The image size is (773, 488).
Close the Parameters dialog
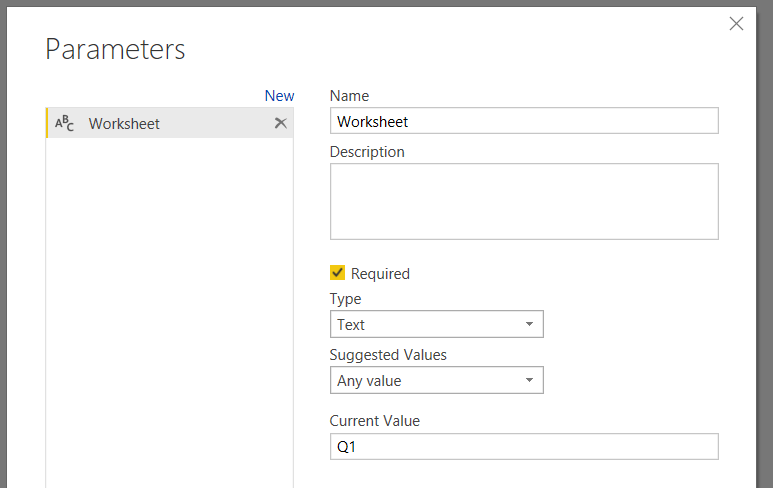click(737, 24)
